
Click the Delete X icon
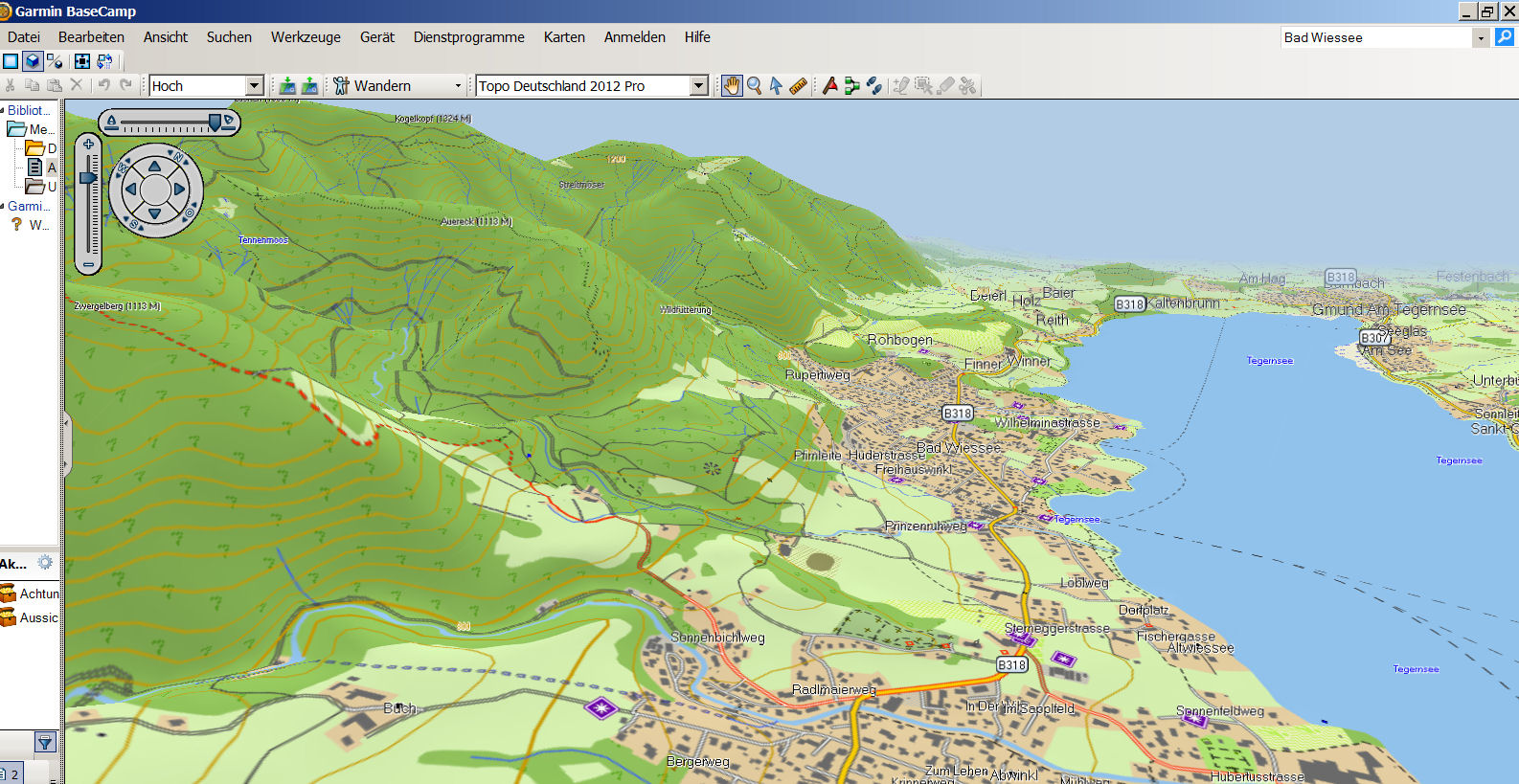77,85
